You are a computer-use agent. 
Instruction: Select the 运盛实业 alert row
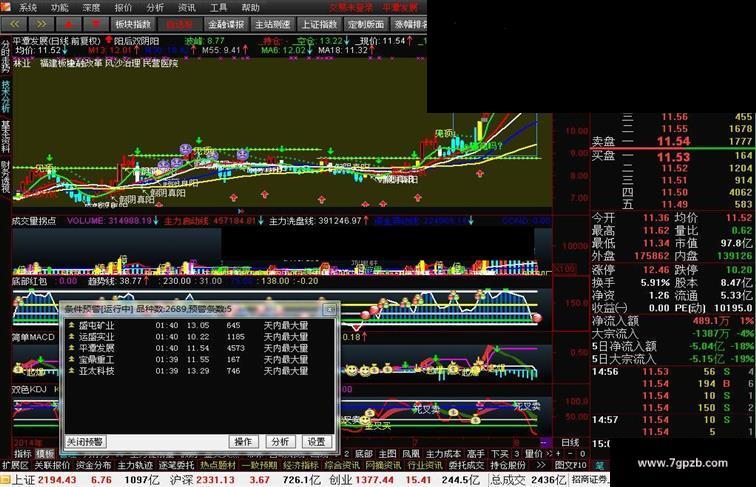click(199, 337)
